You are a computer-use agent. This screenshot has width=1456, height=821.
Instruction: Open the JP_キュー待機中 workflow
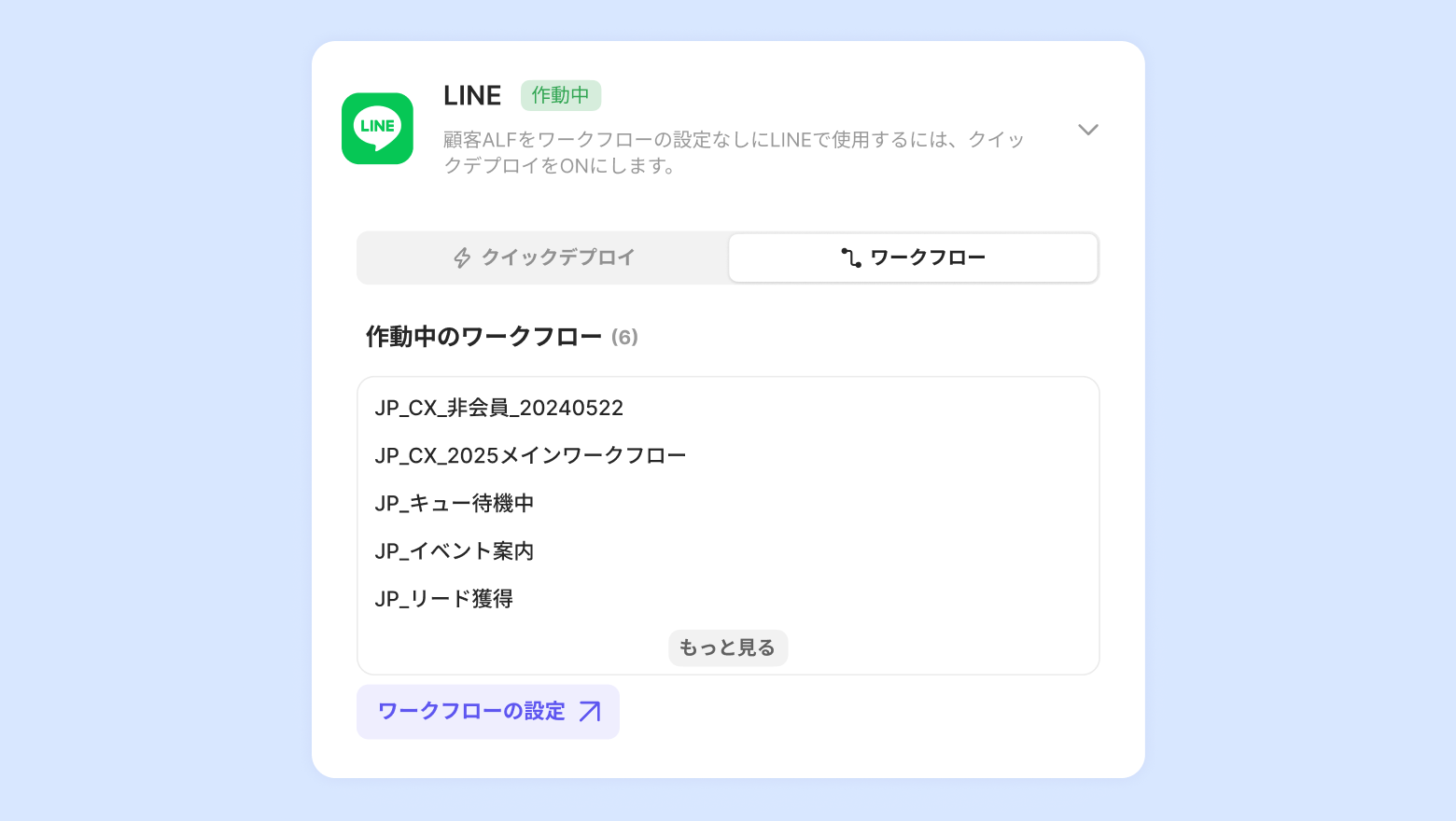coord(455,503)
